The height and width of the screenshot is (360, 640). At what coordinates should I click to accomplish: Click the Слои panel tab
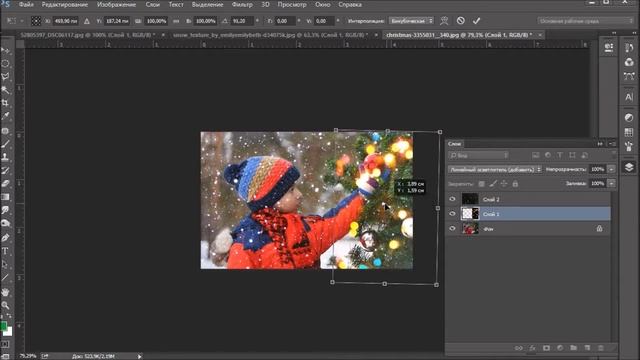tap(454, 144)
